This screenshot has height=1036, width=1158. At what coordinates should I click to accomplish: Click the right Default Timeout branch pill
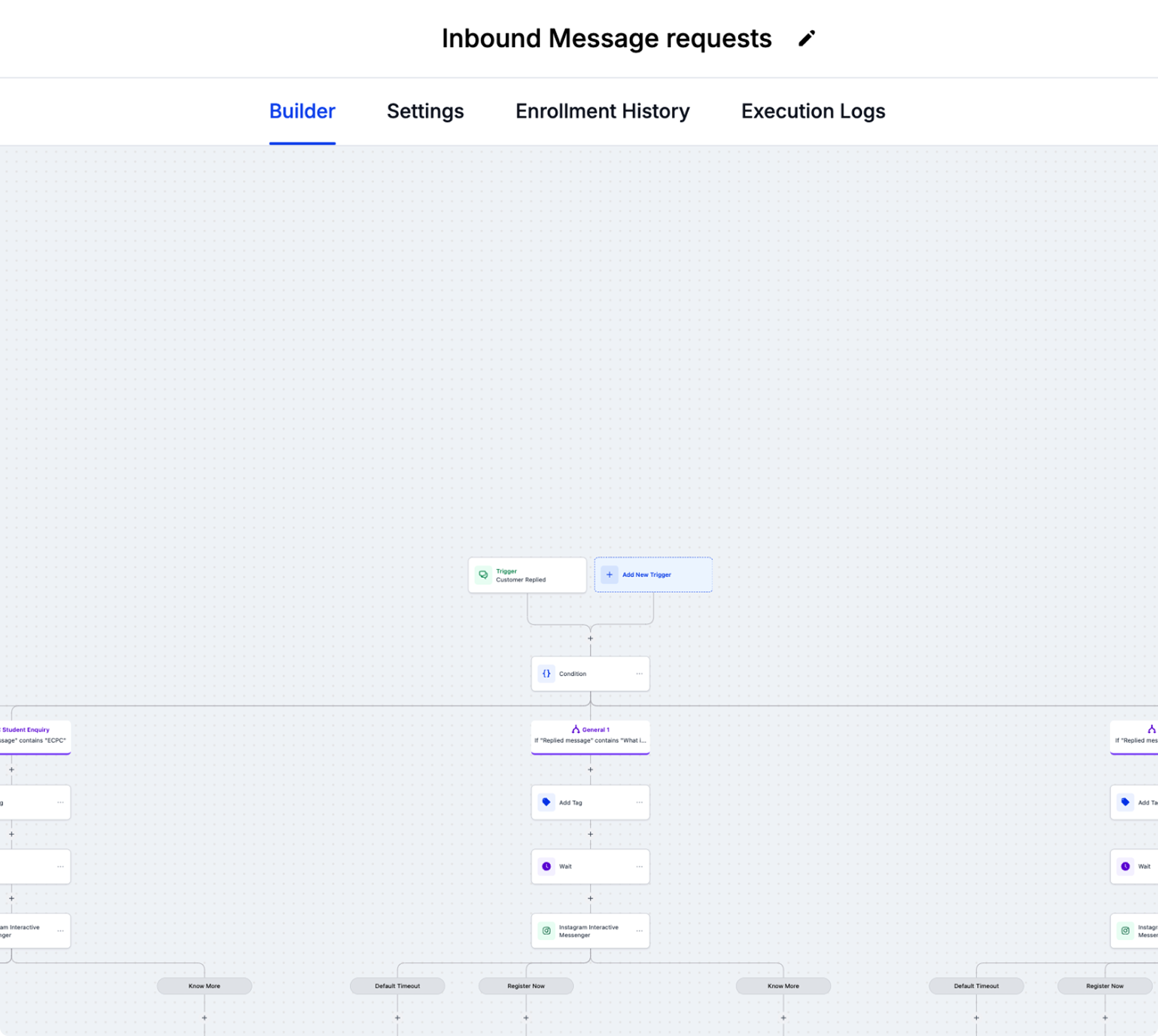(976, 986)
